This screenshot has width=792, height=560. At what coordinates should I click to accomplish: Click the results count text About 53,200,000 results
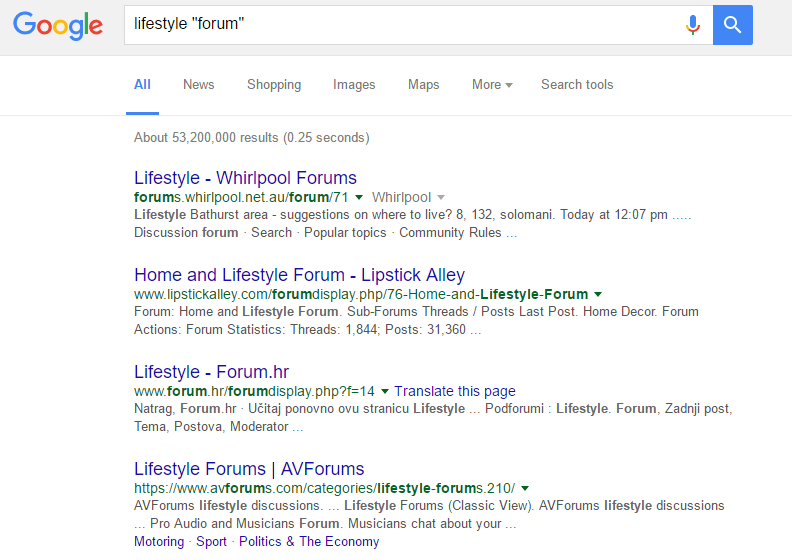click(x=252, y=137)
